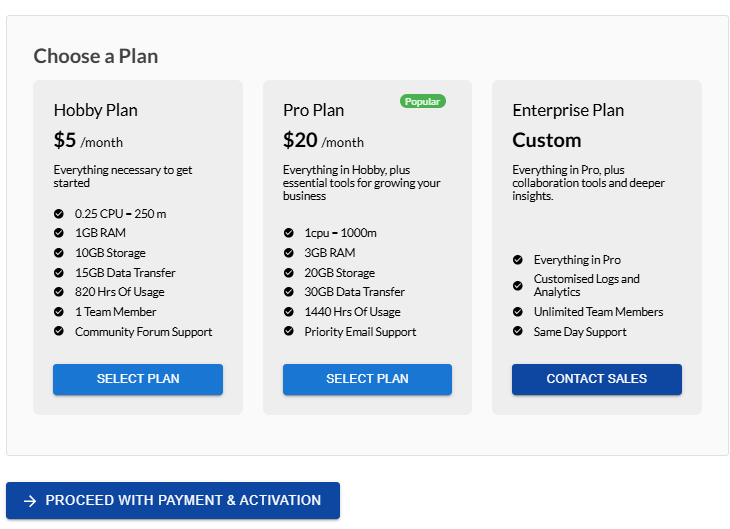The image size is (730, 529).
Task: Select the Pro Plan button
Action: [x=367, y=379]
